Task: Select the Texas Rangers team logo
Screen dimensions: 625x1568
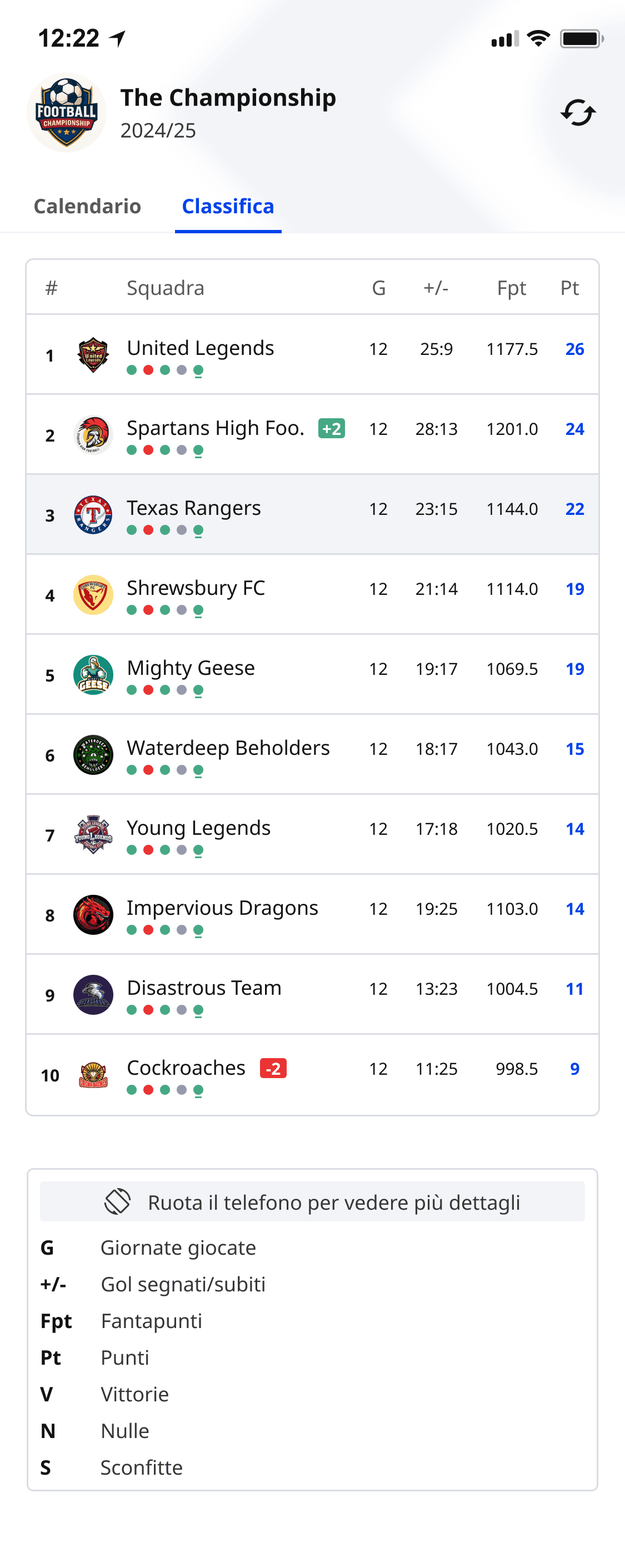Action: coord(93,514)
